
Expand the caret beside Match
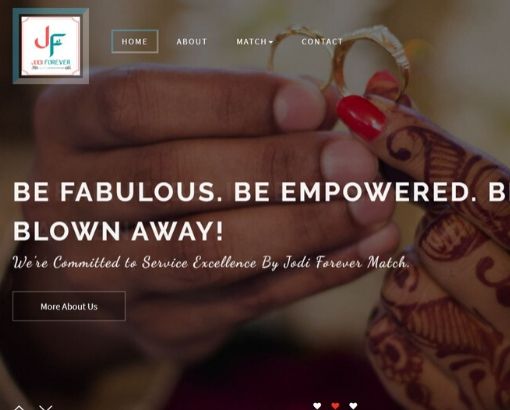pyautogui.click(x=271, y=42)
